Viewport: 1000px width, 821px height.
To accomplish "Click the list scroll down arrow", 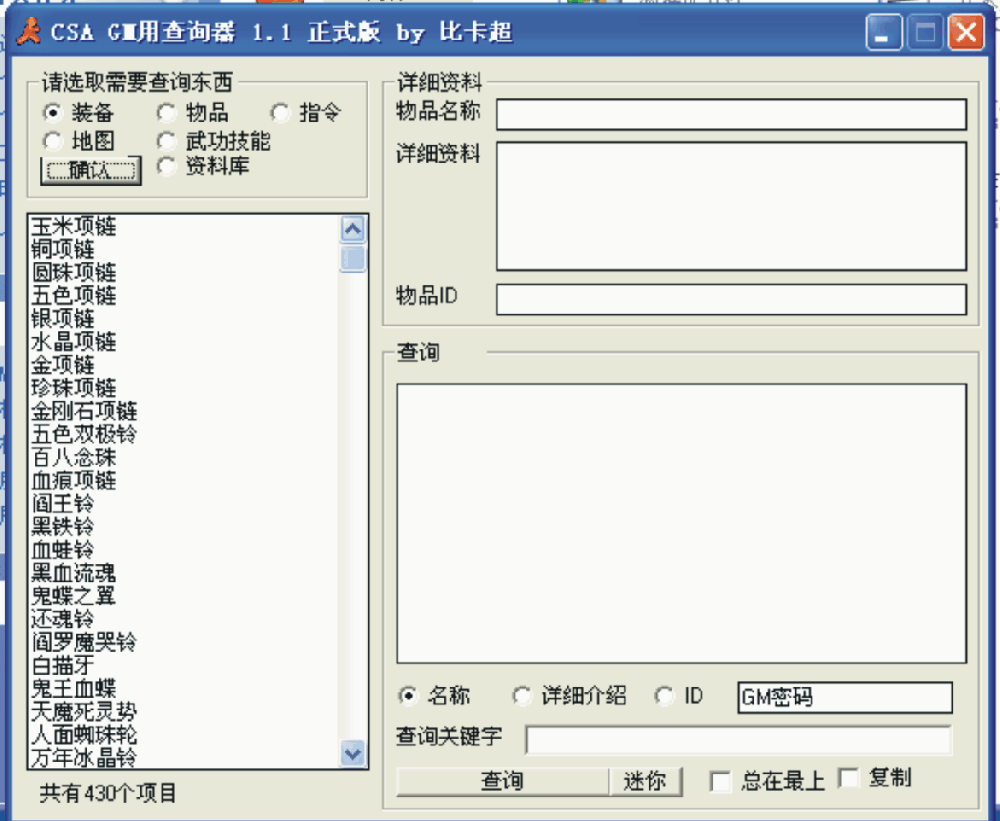I will [x=353, y=753].
